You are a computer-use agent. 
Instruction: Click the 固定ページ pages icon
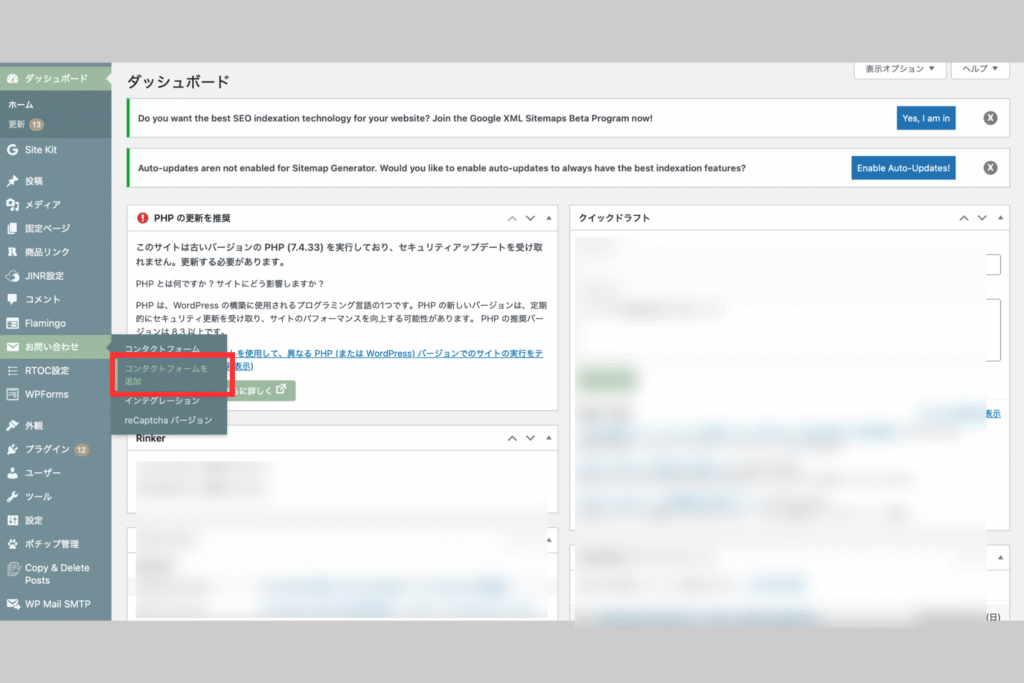(x=12, y=228)
